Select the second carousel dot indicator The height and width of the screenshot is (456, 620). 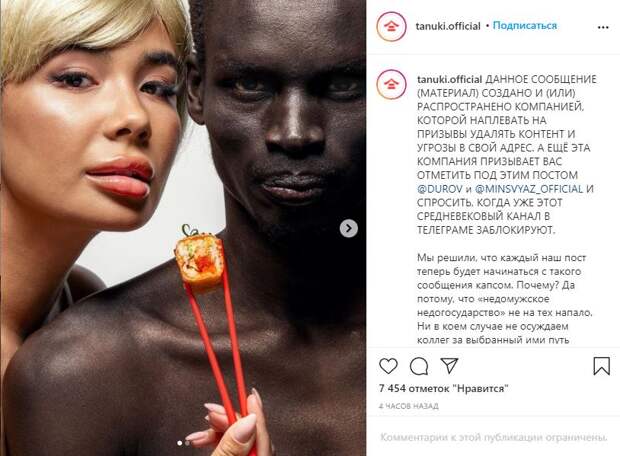(x=187, y=443)
